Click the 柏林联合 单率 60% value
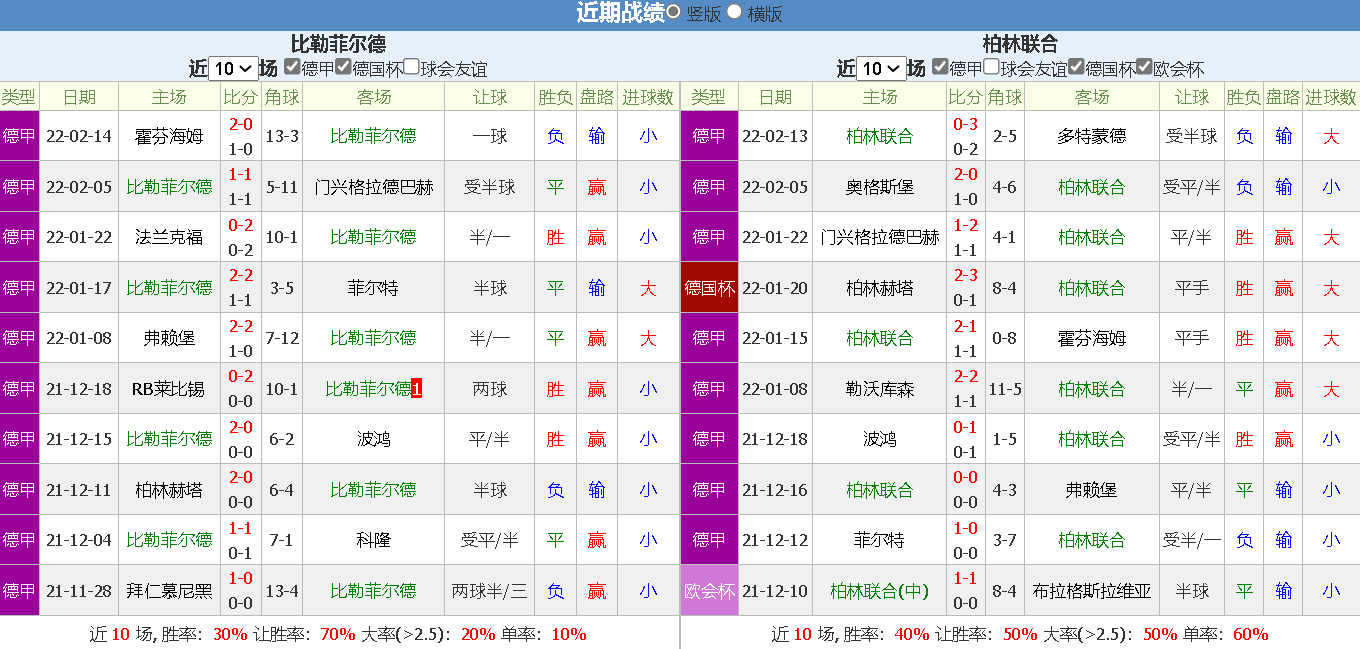The image size is (1360, 649). click(1250, 634)
